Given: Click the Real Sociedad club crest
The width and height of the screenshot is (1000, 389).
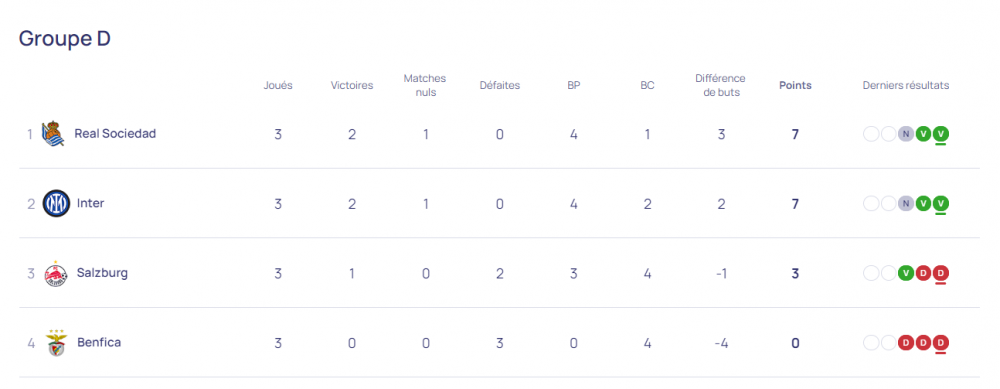Looking at the screenshot, I should click(x=53, y=134).
